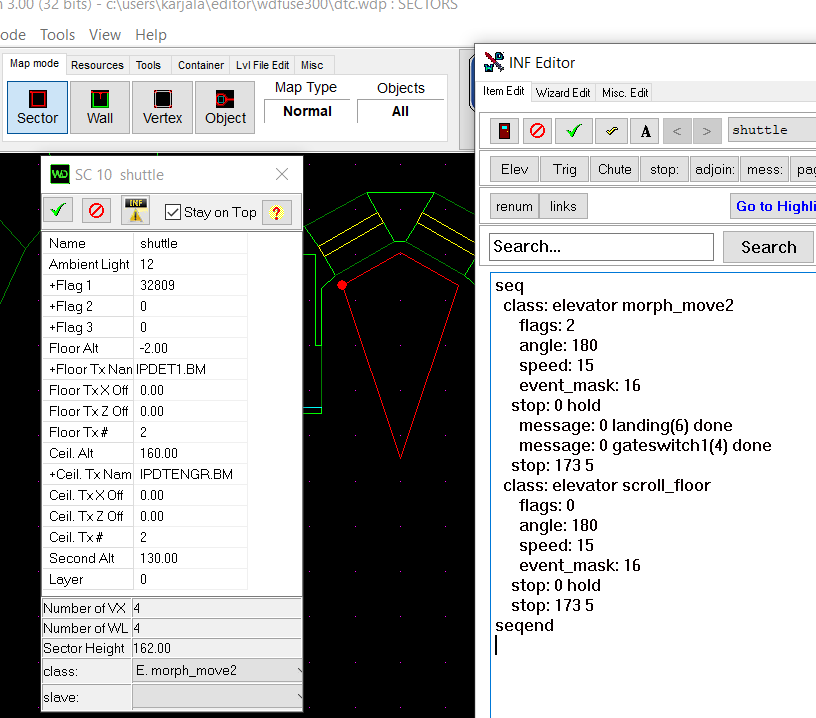Click small yellow checkmark in INF Editor
The width and height of the screenshot is (816, 718).
pos(611,130)
